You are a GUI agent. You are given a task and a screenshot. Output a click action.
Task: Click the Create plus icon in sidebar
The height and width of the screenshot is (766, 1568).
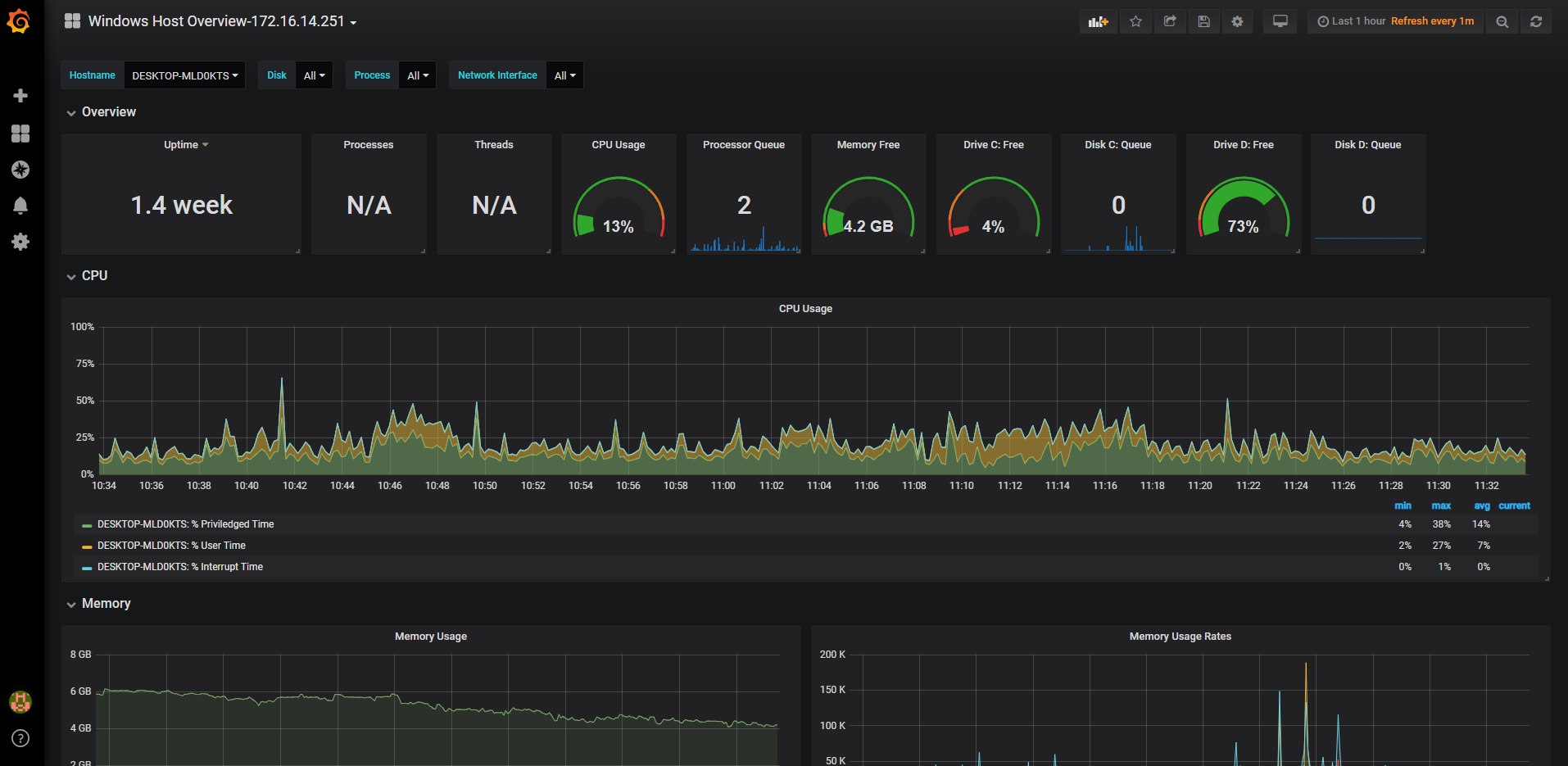(20, 96)
